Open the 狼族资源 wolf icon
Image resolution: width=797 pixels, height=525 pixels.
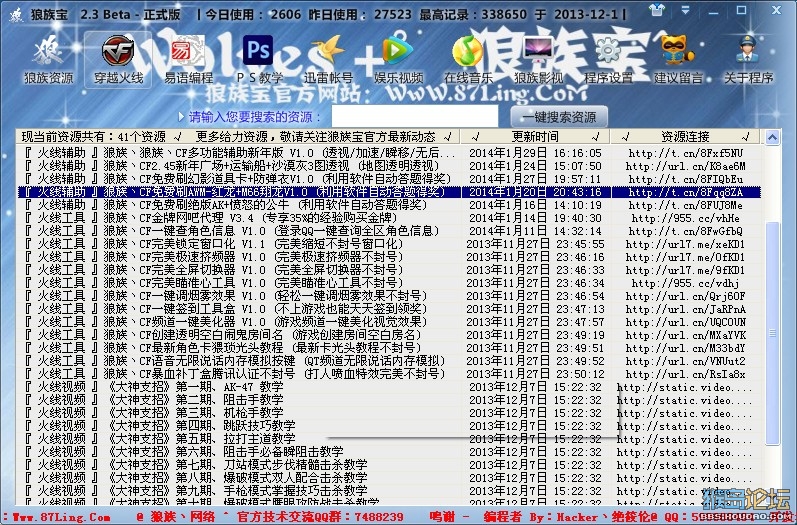click(x=49, y=59)
